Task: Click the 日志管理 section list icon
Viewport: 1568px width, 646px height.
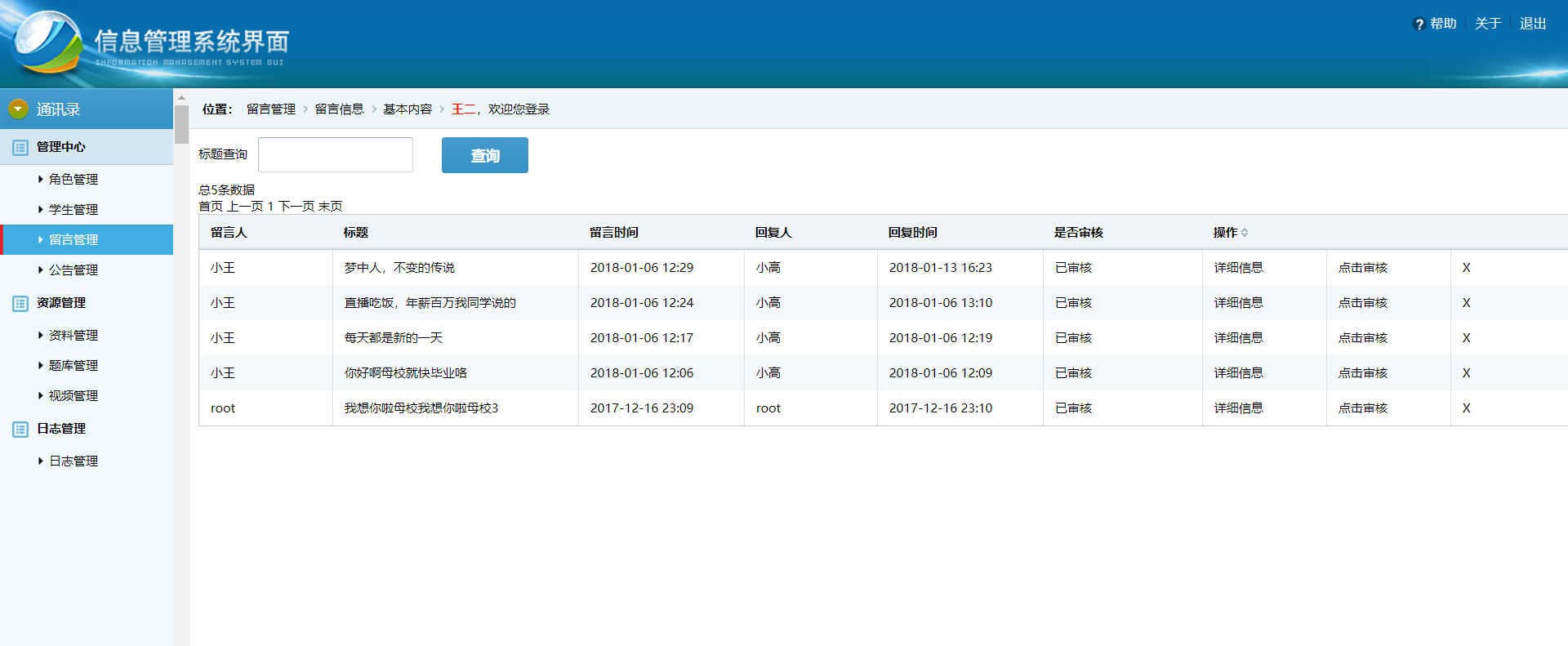Action: 20,430
